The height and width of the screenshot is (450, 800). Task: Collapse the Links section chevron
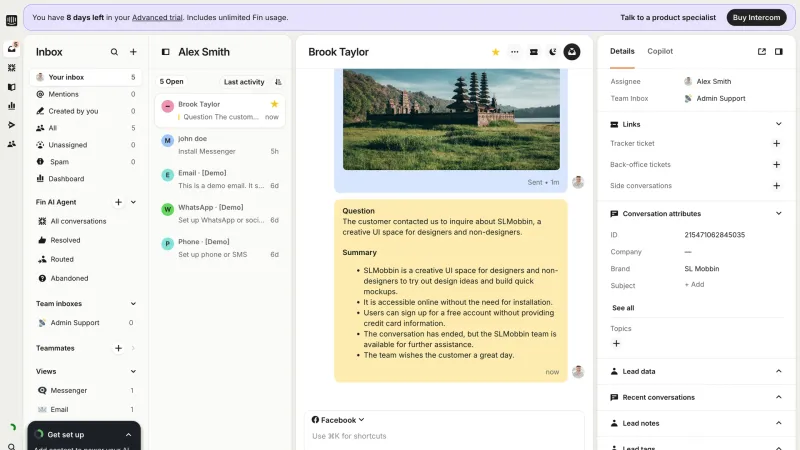pos(779,124)
